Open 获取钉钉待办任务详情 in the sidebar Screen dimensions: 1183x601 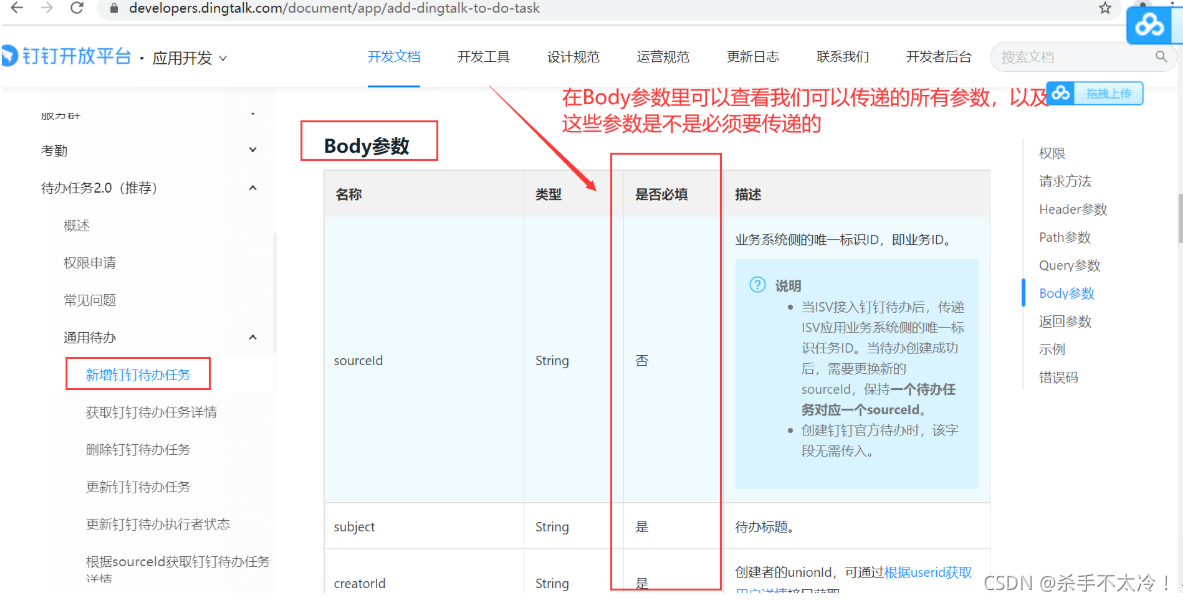(x=153, y=412)
